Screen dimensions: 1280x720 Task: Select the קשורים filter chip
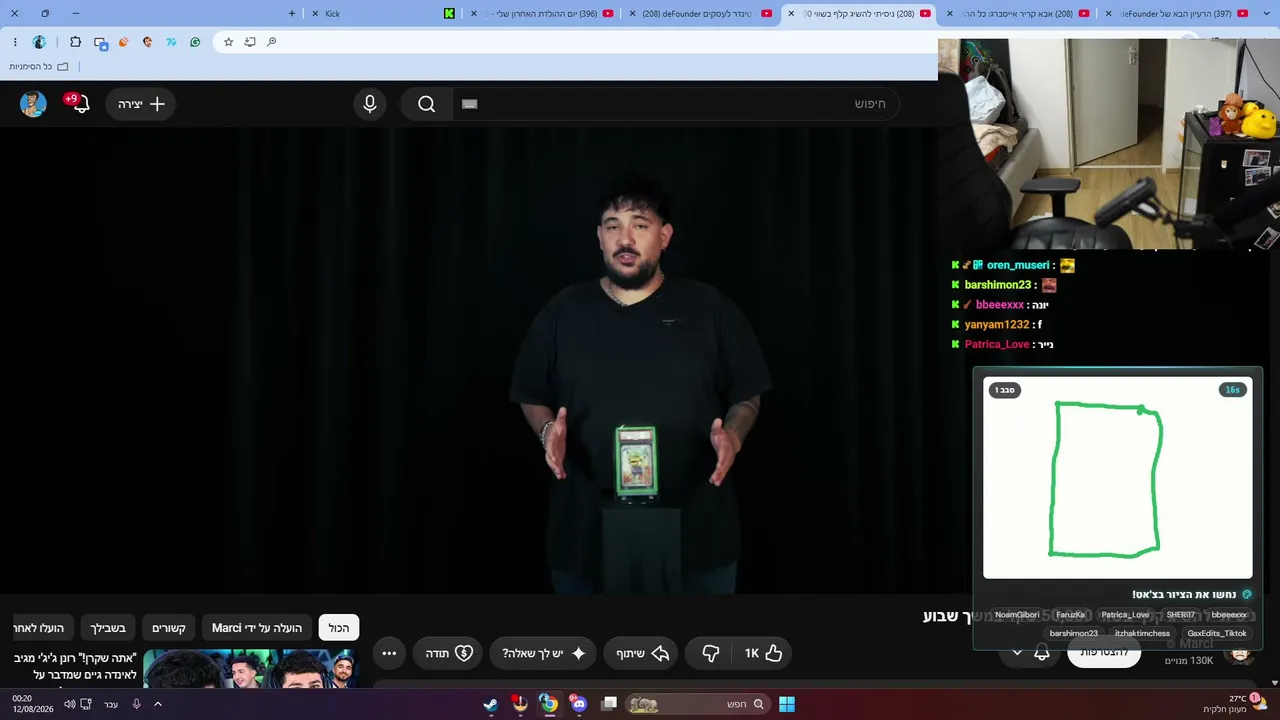pyautogui.click(x=169, y=628)
